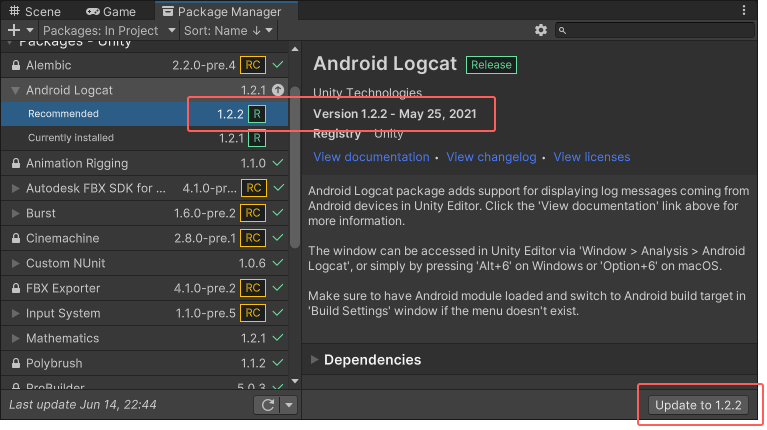767x430 pixels.
Task: Open the View changelog link
Action: click(491, 157)
